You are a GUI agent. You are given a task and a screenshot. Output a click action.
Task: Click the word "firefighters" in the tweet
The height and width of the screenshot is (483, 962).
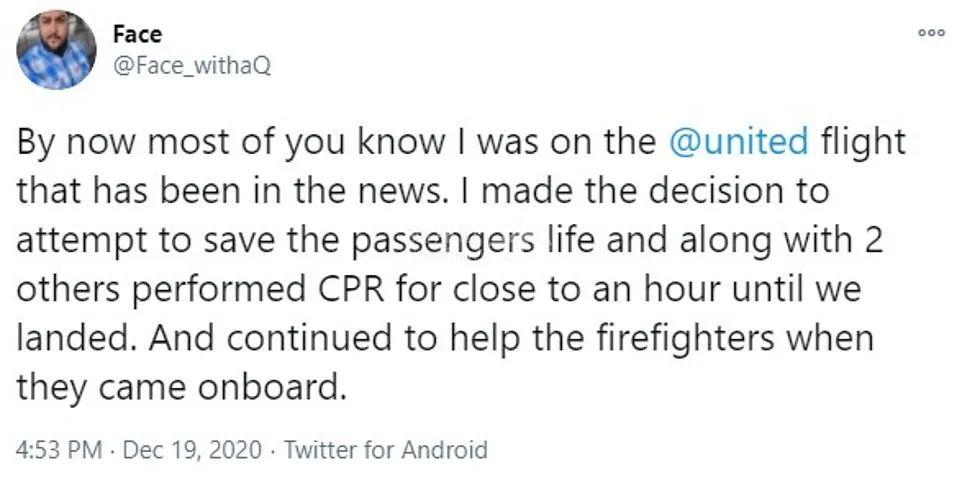point(683,337)
